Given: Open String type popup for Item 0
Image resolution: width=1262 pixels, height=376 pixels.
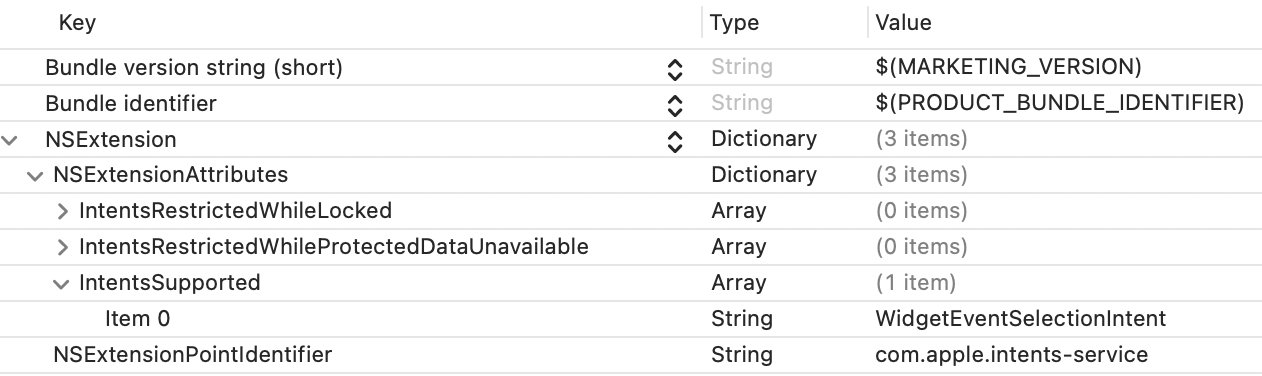Looking at the screenshot, I should pyautogui.click(x=742, y=319).
